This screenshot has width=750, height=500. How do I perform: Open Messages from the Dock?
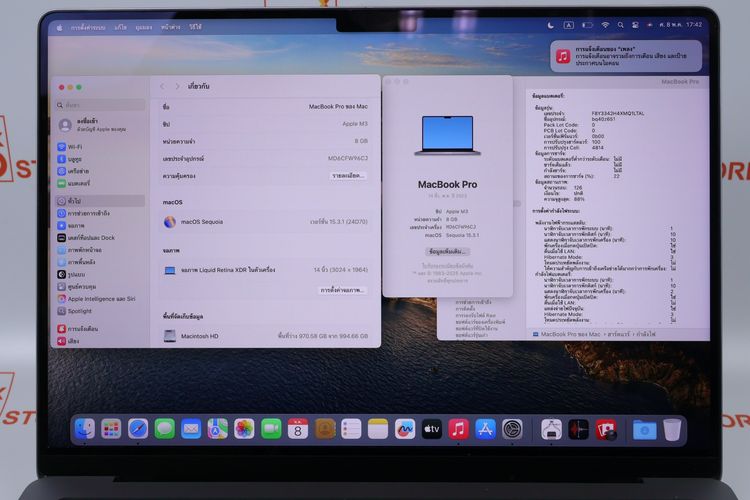(x=165, y=429)
